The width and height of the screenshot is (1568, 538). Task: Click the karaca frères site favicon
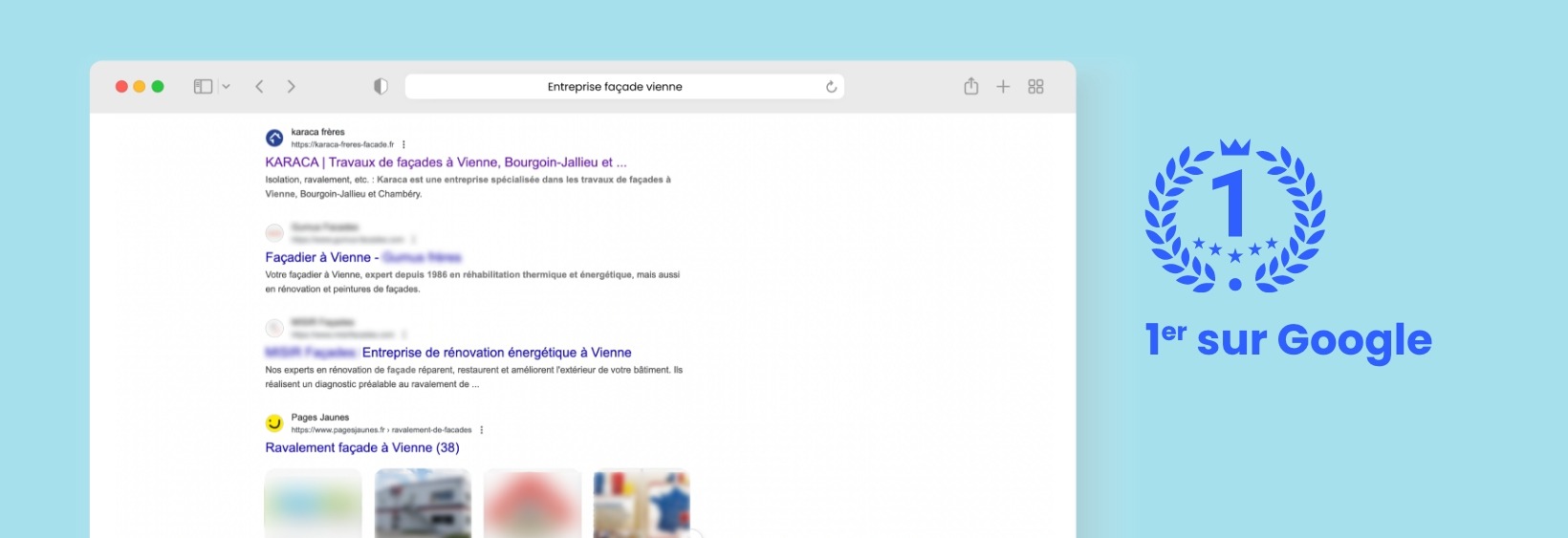click(274, 139)
